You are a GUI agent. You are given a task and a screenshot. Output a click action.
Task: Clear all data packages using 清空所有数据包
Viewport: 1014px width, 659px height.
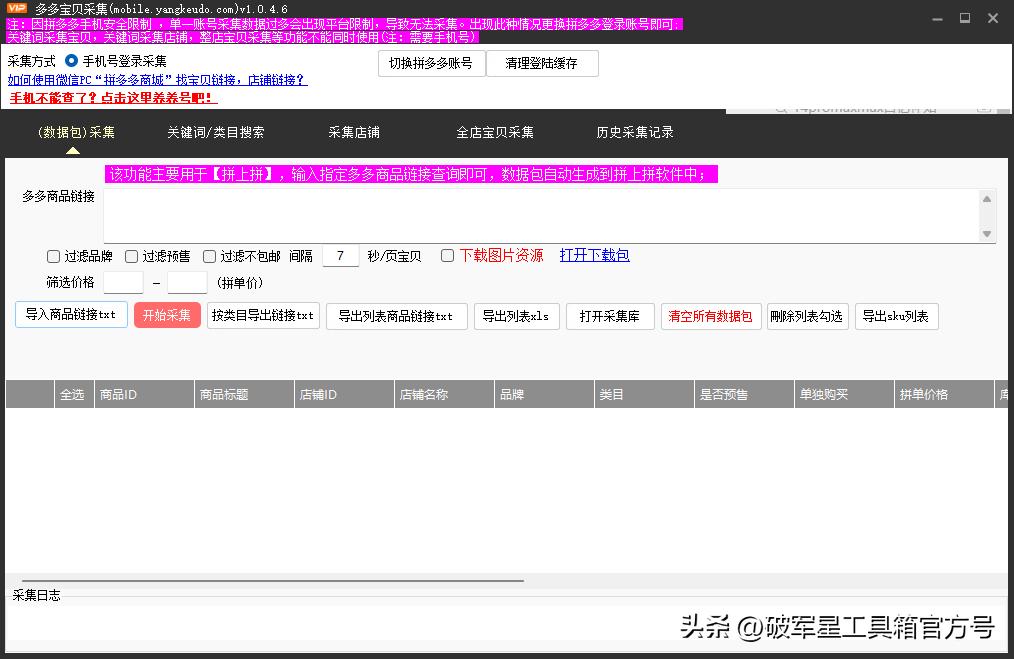pos(711,315)
